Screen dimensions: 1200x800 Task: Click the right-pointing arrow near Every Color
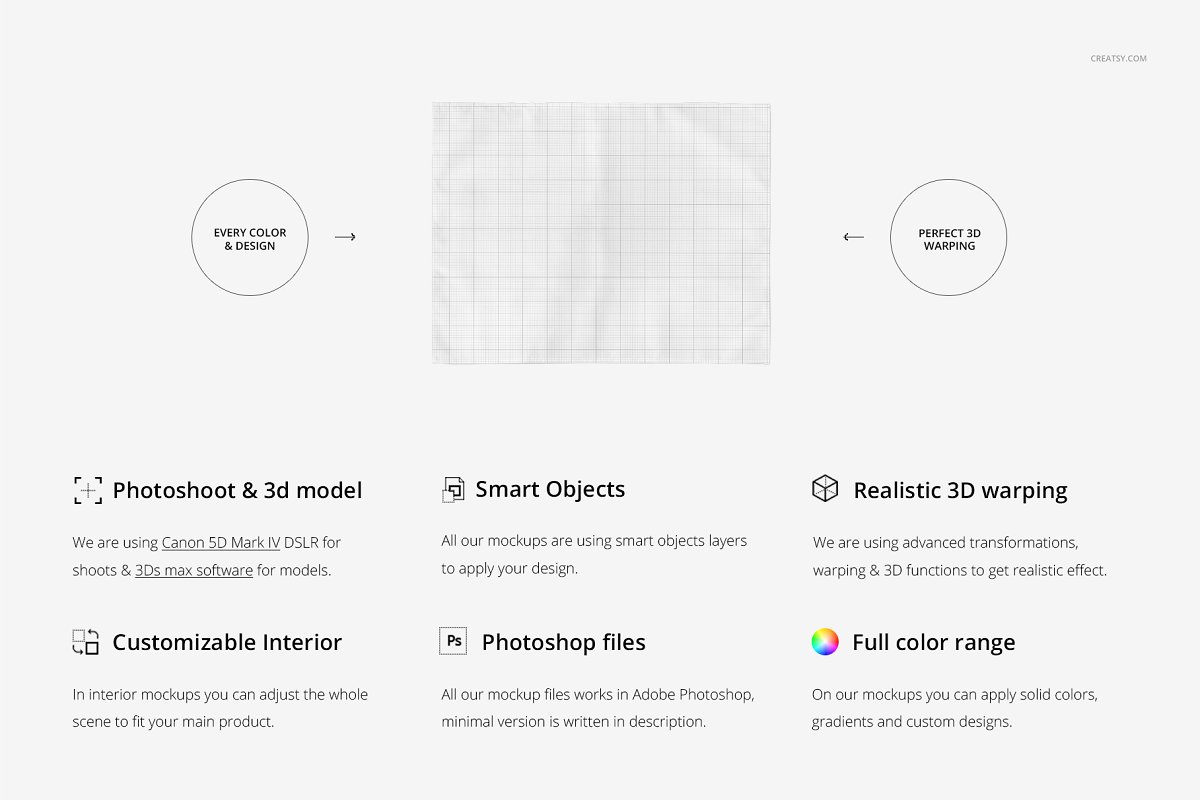click(x=345, y=237)
